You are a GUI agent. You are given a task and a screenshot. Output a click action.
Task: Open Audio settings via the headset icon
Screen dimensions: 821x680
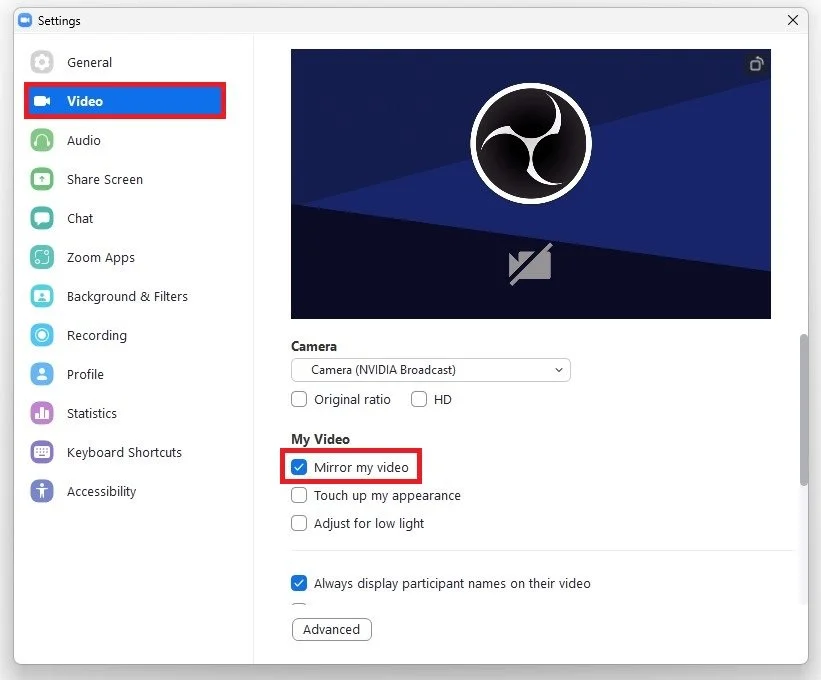tap(42, 140)
